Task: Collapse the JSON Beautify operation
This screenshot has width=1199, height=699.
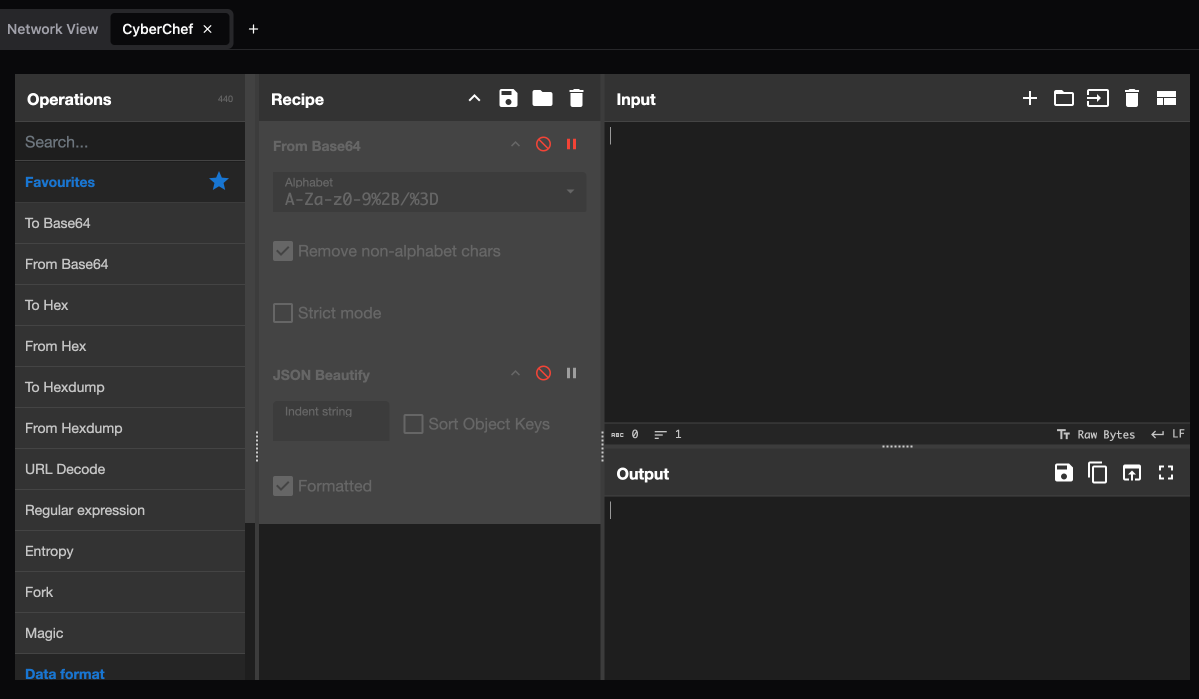Action: pyautogui.click(x=515, y=373)
